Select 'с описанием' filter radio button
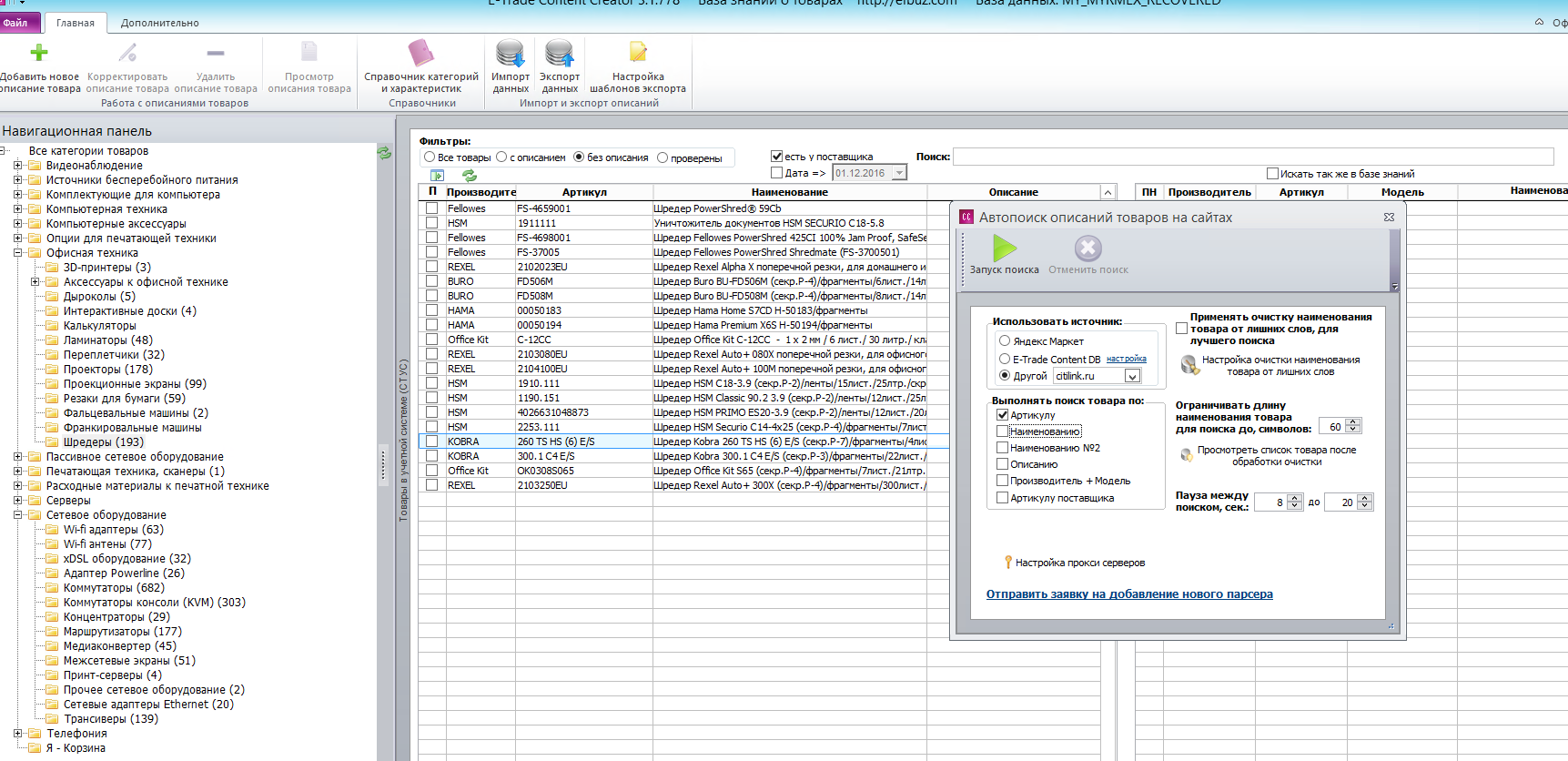This screenshot has width=1568, height=761. point(501,157)
